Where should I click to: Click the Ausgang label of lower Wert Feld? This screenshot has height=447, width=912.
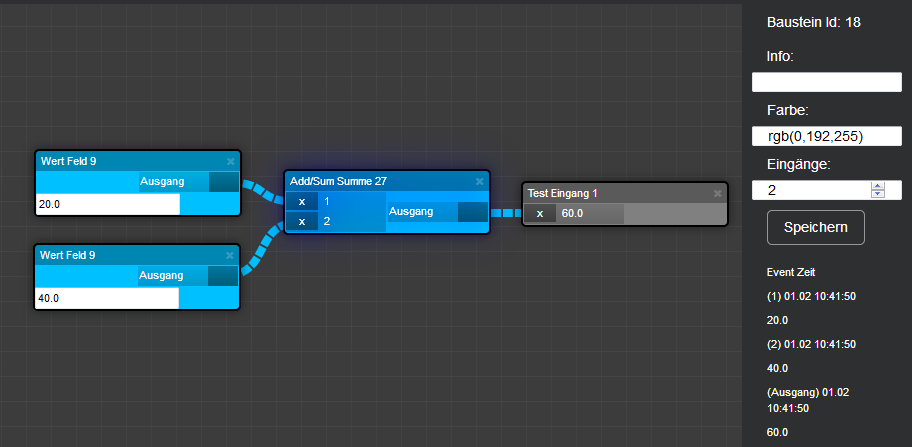[161, 276]
